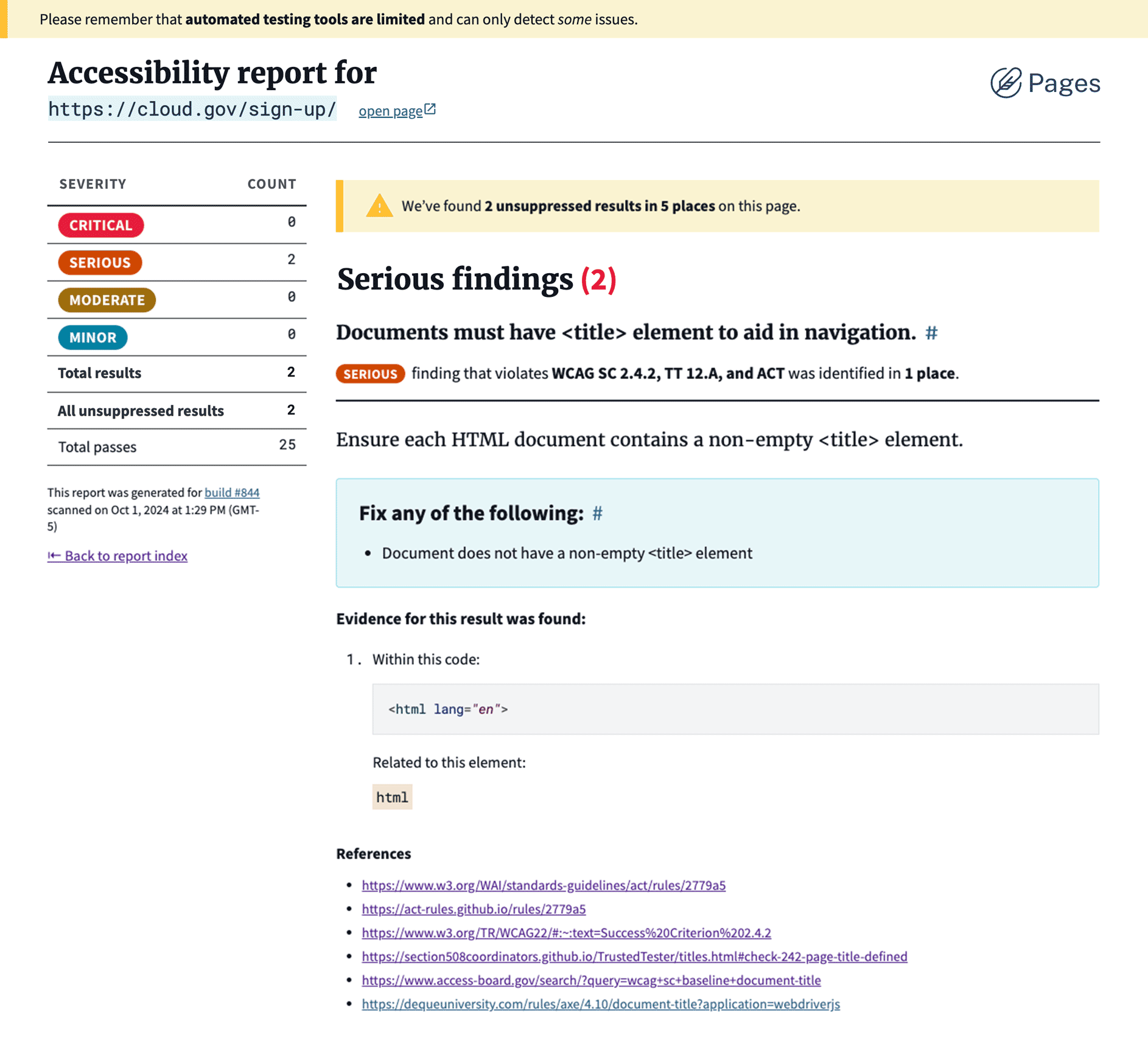
Task: Click the Minor severity badge
Action: (x=93, y=338)
